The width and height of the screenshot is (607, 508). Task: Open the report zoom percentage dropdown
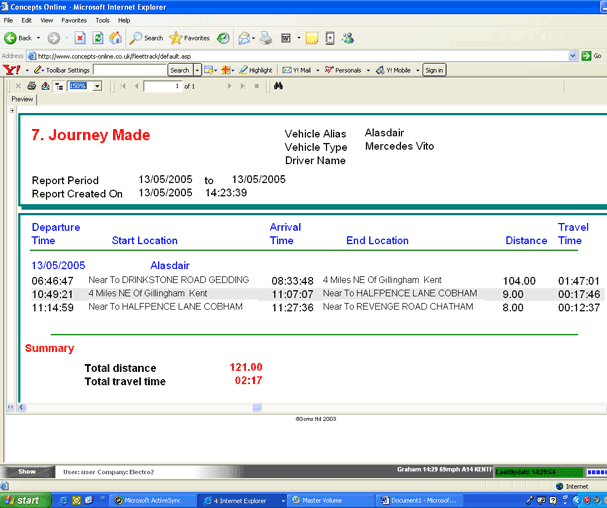(97, 87)
